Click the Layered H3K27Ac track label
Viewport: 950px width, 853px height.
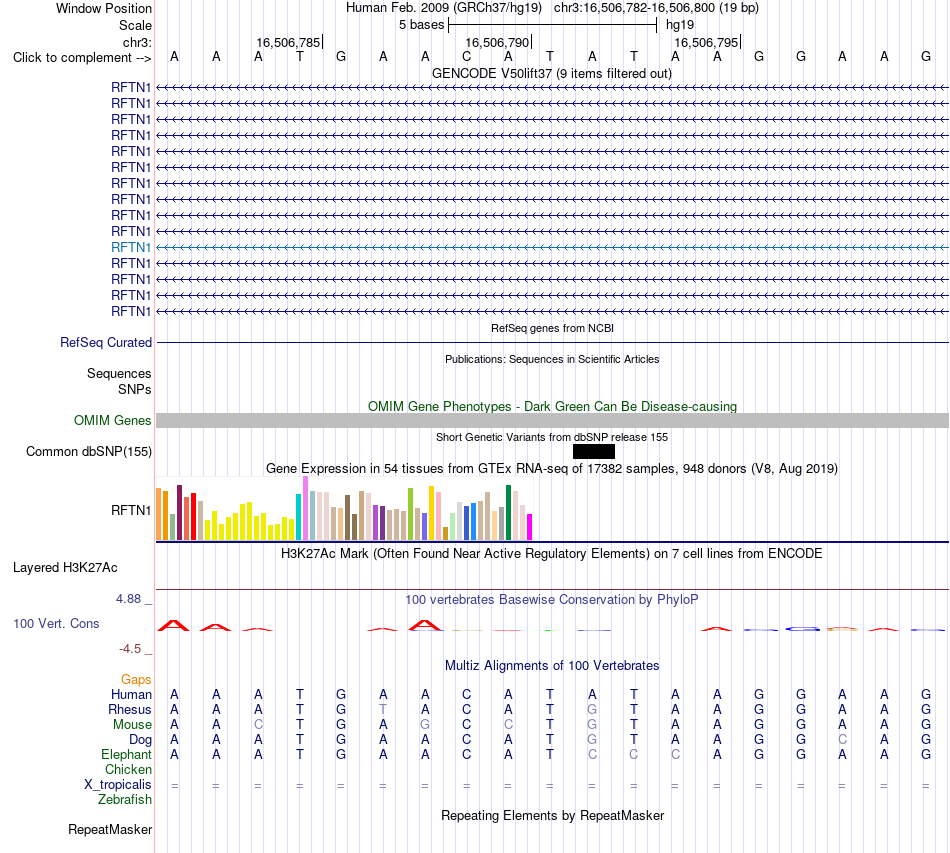coord(65,568)
